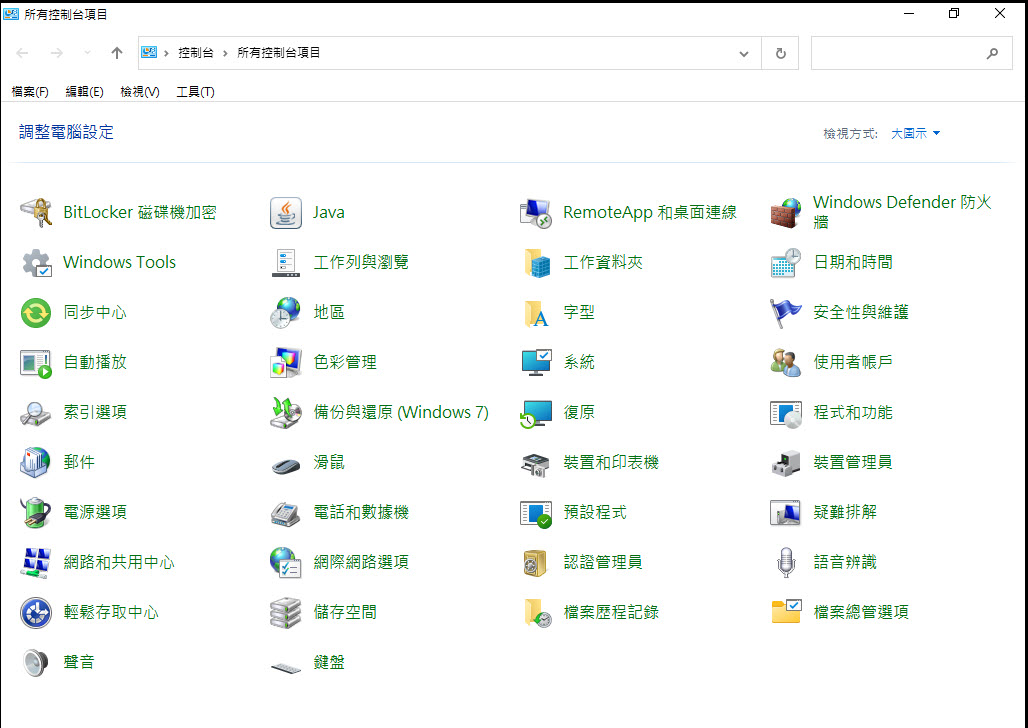Viewport: 1028px width, 728px height.
Task: Open 聲音 settings
Action: click(80, 662)
